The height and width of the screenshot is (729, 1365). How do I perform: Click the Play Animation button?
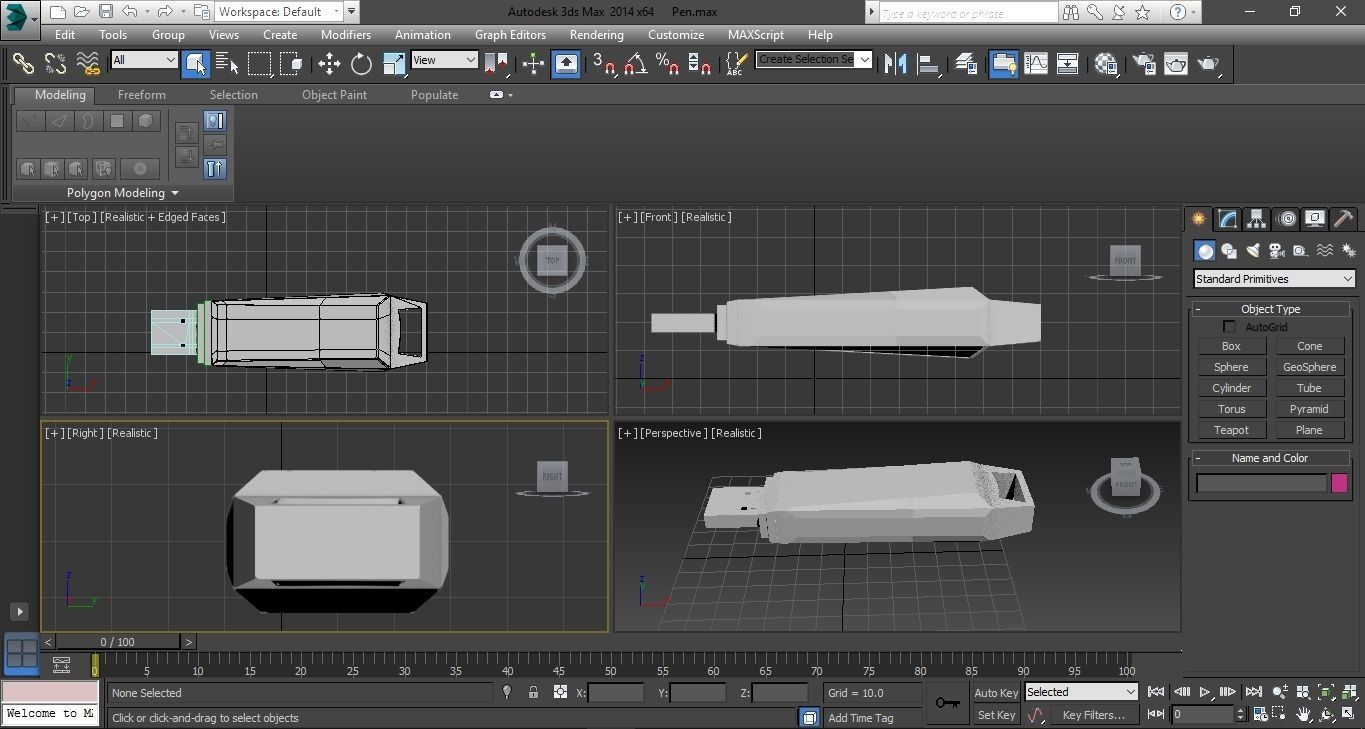pos(1205,692)
